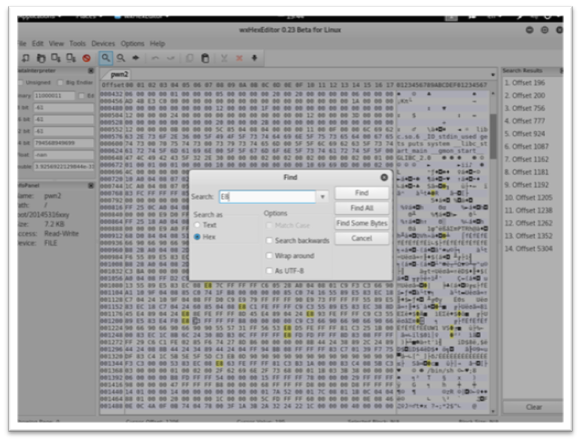Open the Search history dropdown arrow

[323, 196]
